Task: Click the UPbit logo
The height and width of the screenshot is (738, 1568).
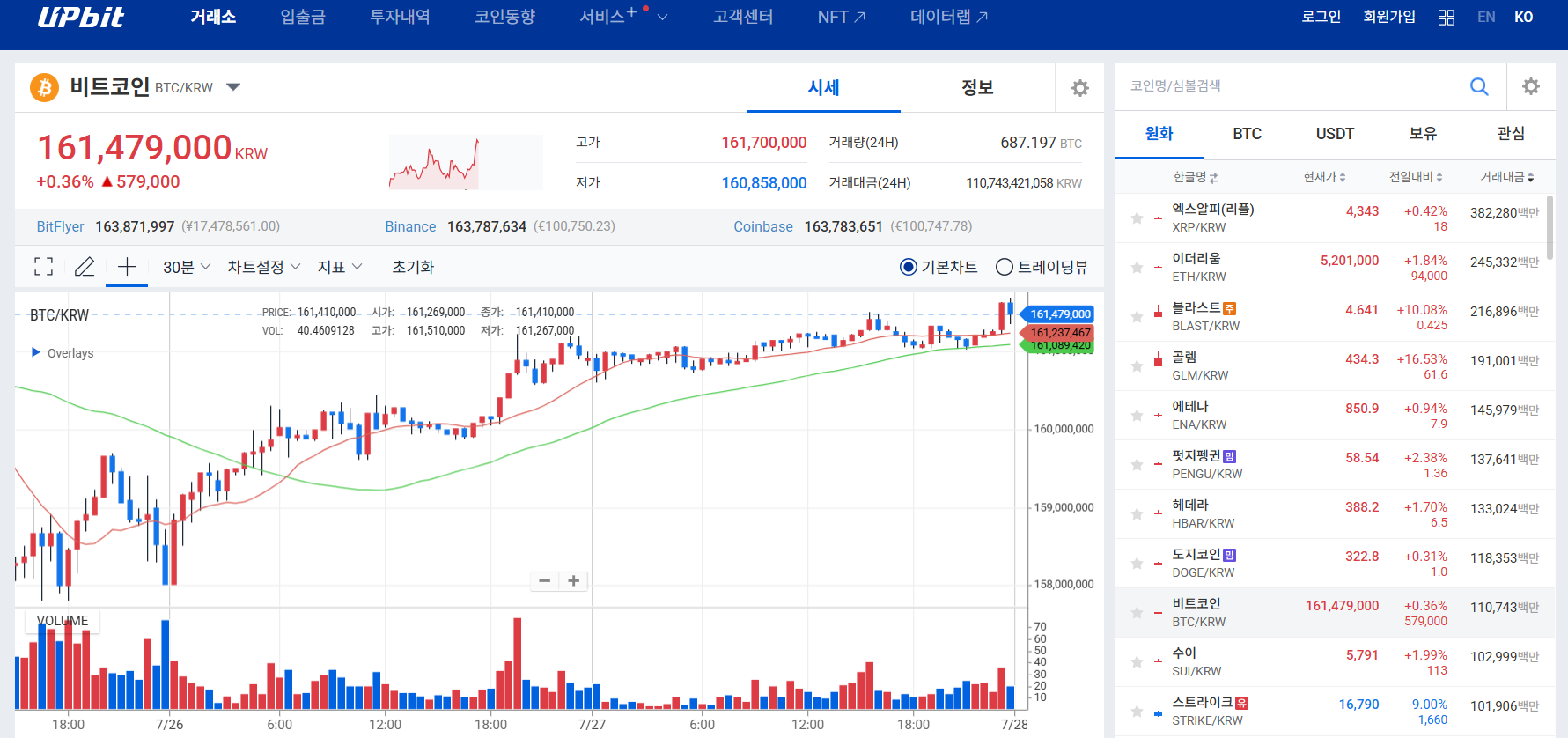Action: (80, 17)
